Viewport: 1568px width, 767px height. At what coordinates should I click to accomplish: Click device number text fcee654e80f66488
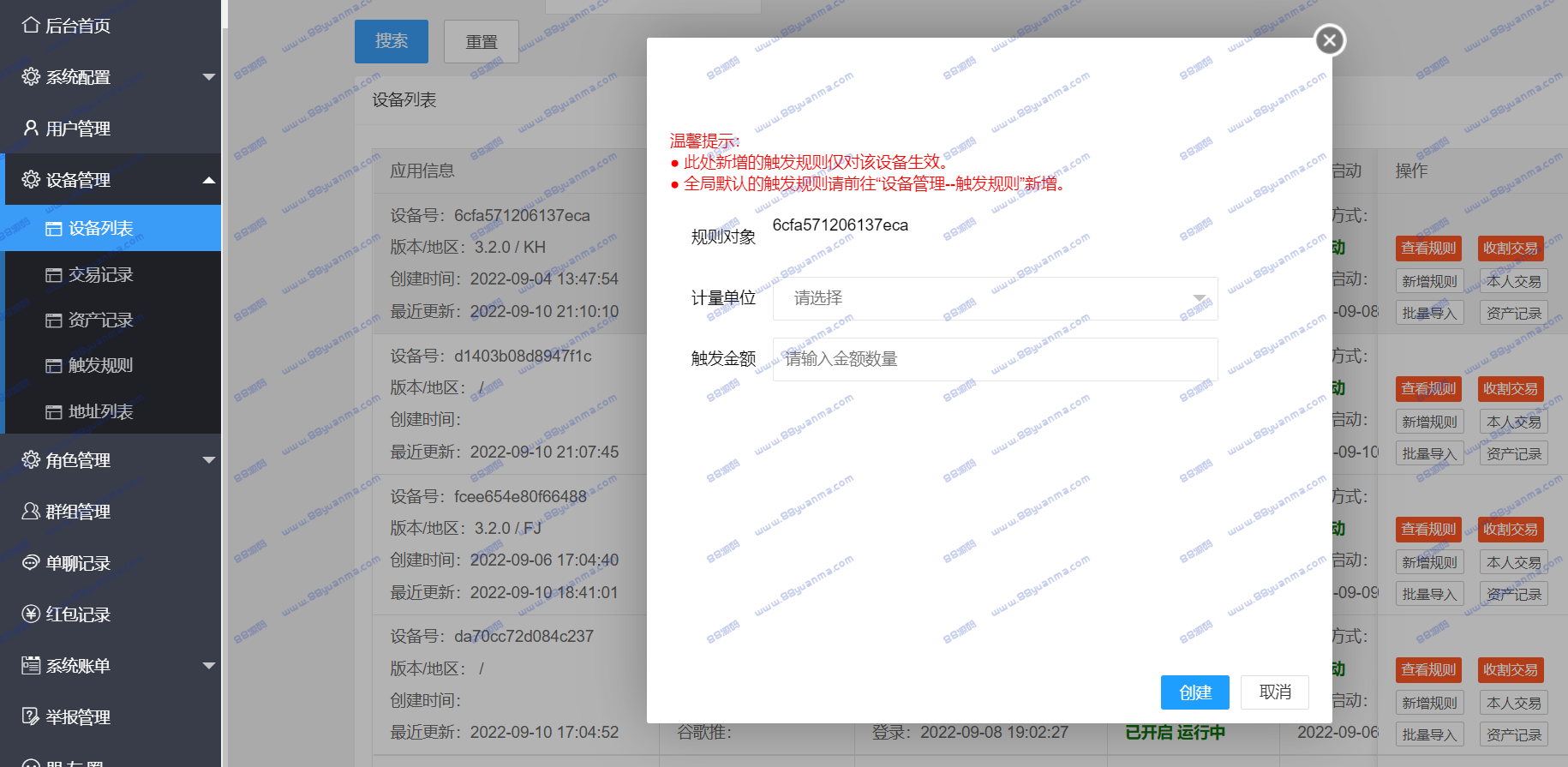pyautogui.click(x=520, y=497)
